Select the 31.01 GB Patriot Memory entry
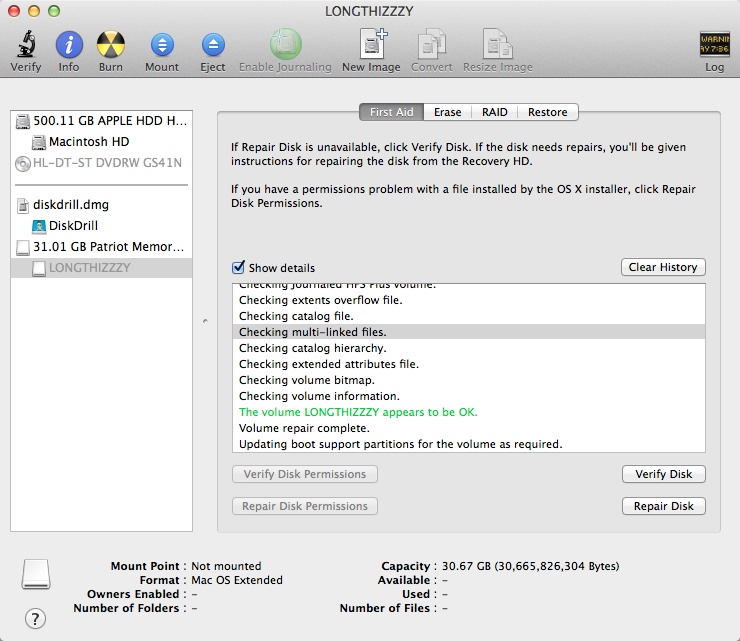 109,247
